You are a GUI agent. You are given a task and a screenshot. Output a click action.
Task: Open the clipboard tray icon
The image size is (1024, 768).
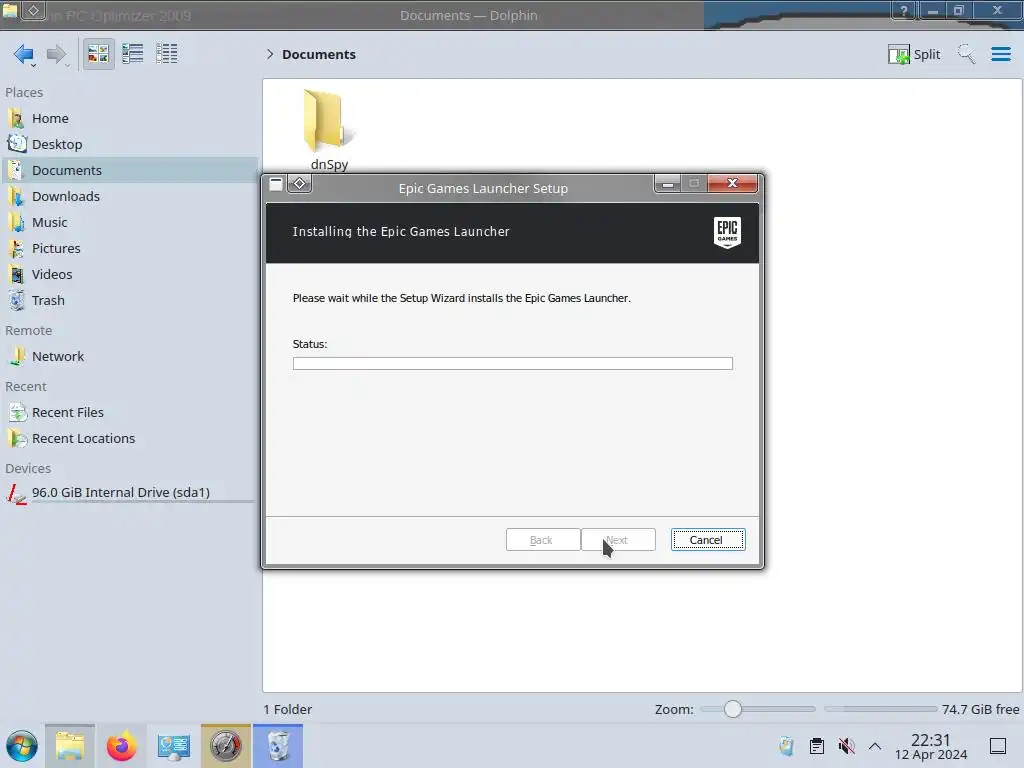point(816,746)
